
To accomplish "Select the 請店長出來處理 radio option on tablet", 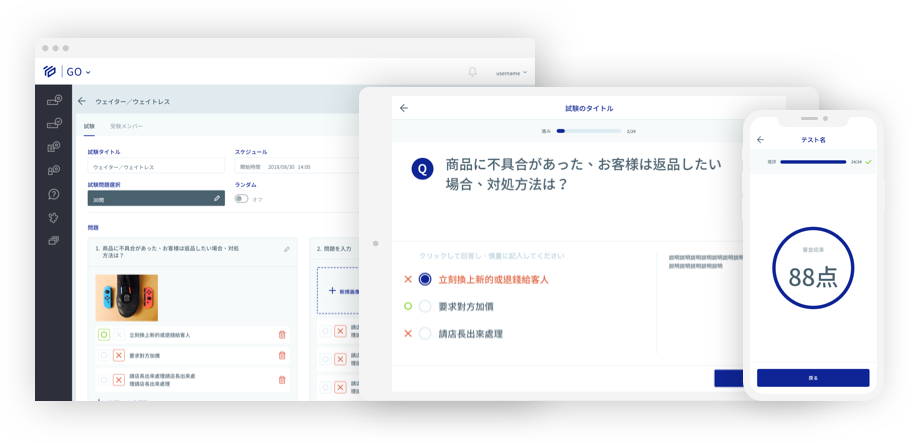I will click(425, 333).
